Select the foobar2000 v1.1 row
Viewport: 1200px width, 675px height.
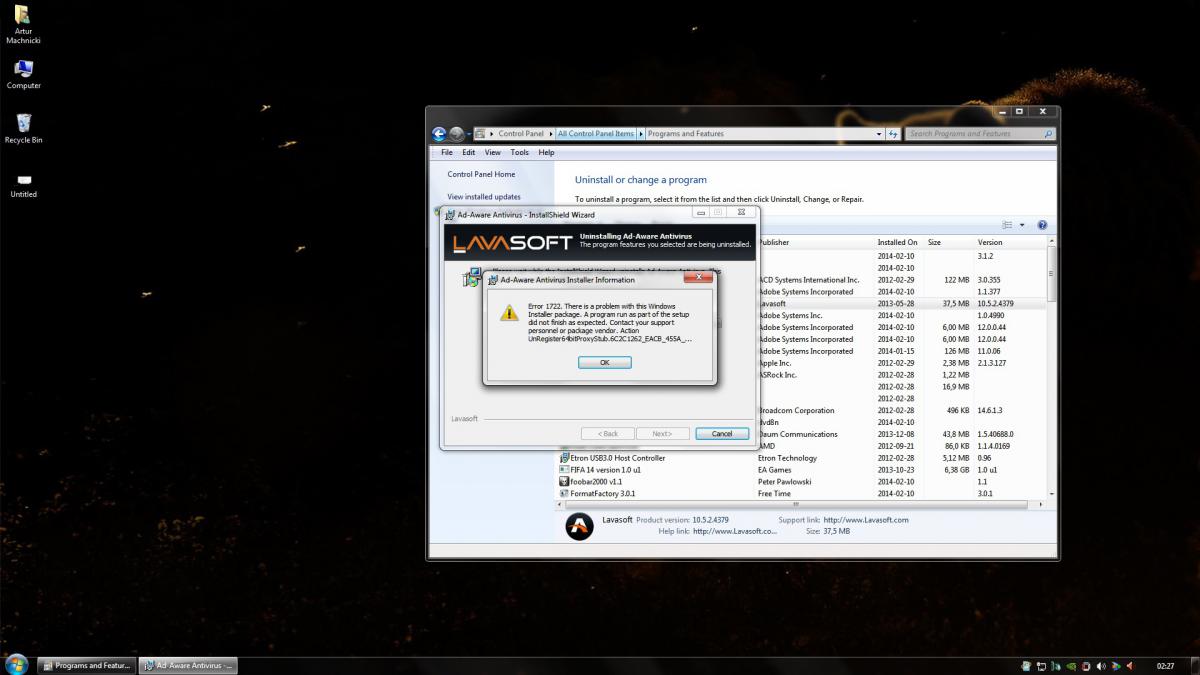point(801,482)
